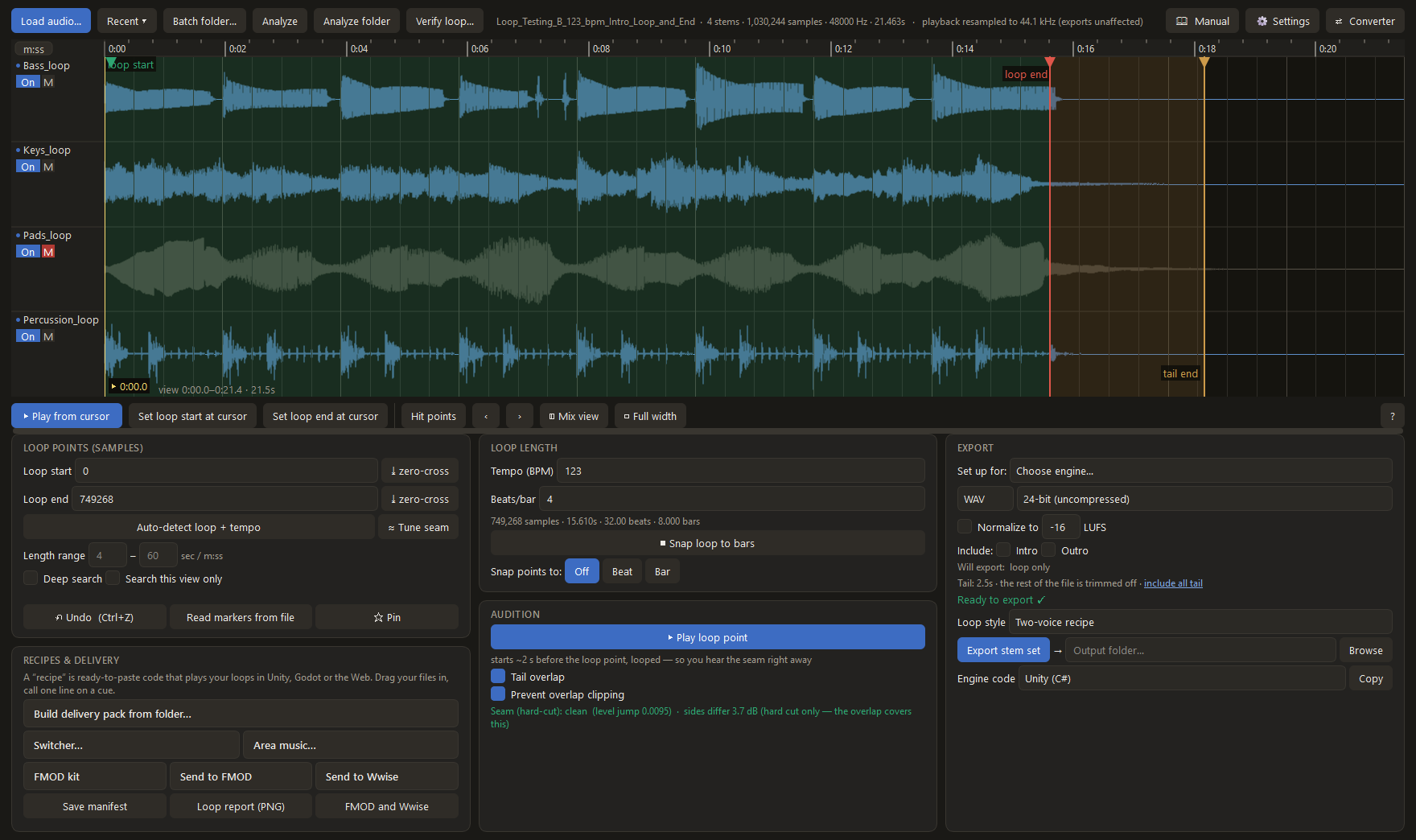Play from cursor
This screenshot has width=1416, height=840.
[x=66, y=416]
